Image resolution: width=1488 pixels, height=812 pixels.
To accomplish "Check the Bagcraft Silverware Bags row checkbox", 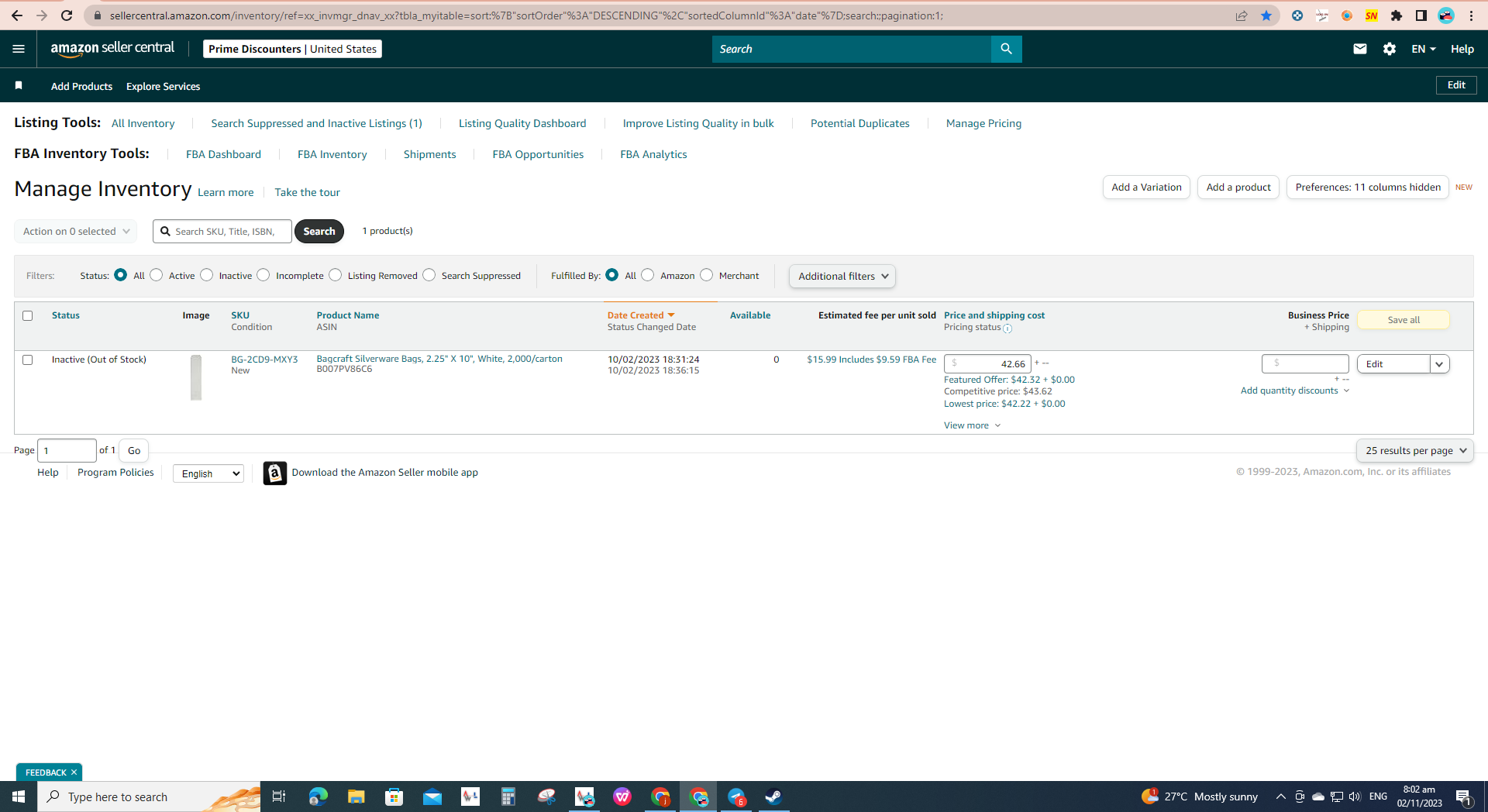I will click(28, 360).
